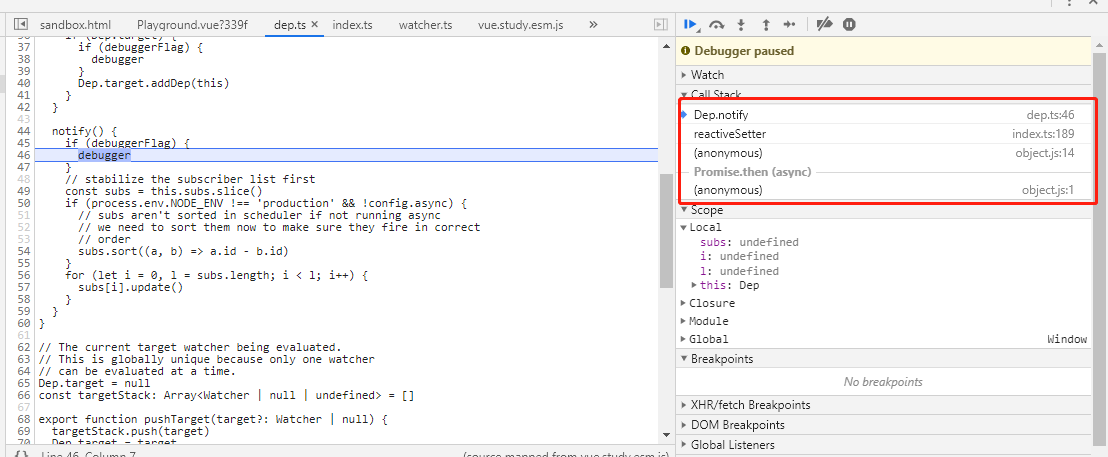Deactivate all breakpoints
The image size is (1108, 457).
coord(824,24)
